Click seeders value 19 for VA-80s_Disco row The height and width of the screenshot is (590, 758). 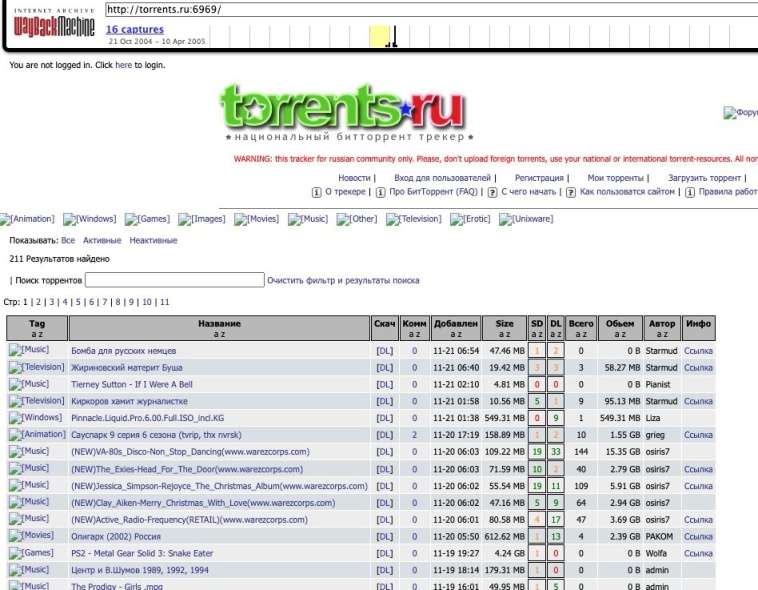point(537,452)
